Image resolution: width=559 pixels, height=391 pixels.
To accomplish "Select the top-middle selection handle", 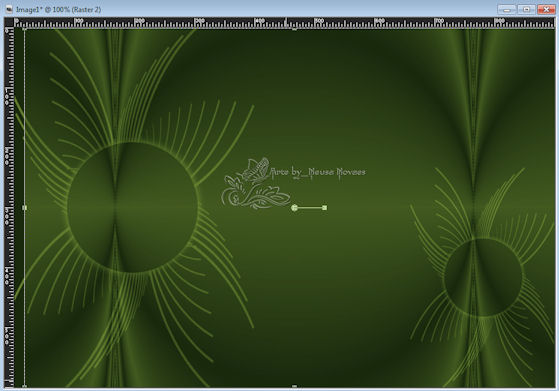I will click(294, 29).
